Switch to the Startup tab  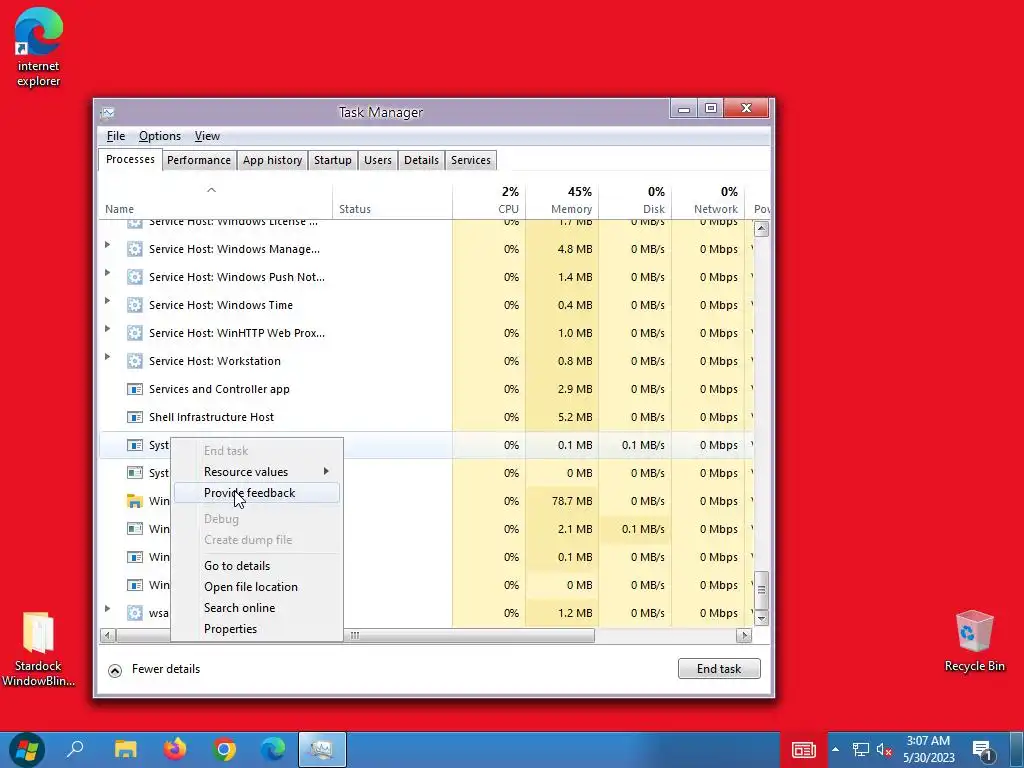pyautogui.click(x=332, y=160)
